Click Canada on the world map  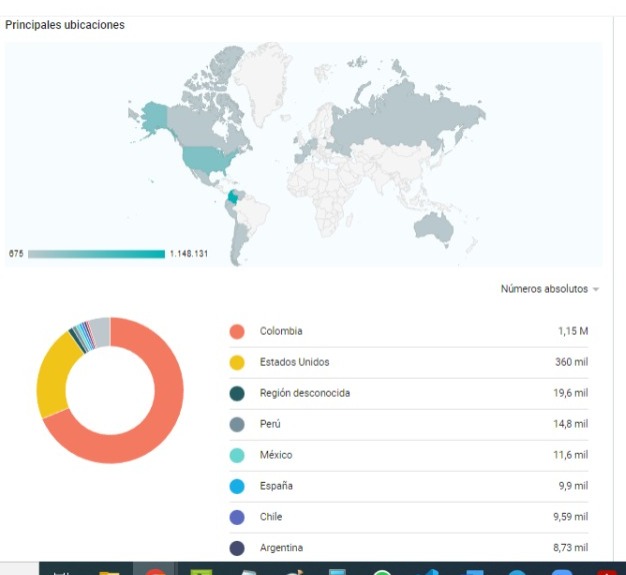[x=196, y=126]
